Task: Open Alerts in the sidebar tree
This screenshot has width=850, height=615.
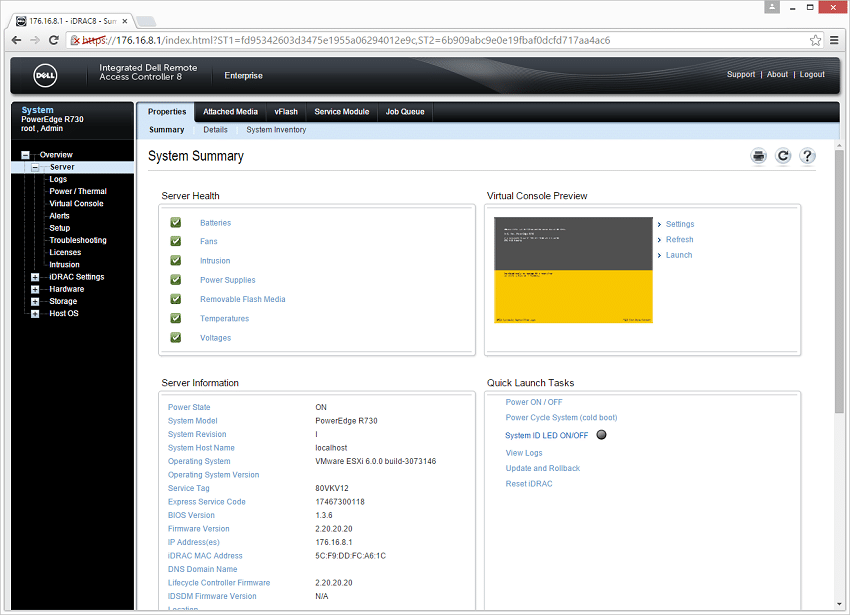Action: tap(60, 216)
